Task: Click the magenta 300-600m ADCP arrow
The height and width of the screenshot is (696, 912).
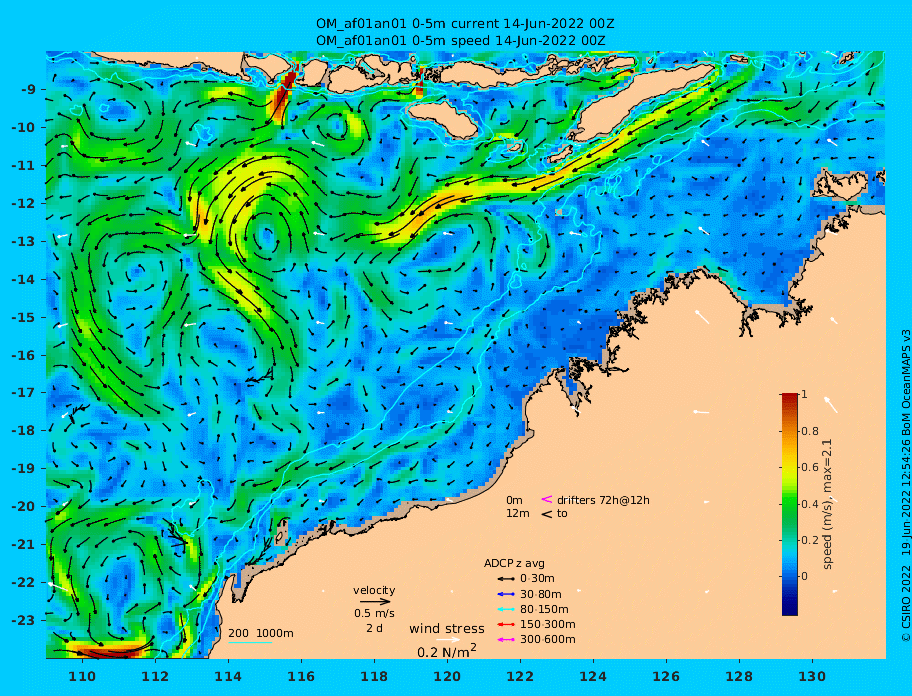Action: tap(505, 640)
